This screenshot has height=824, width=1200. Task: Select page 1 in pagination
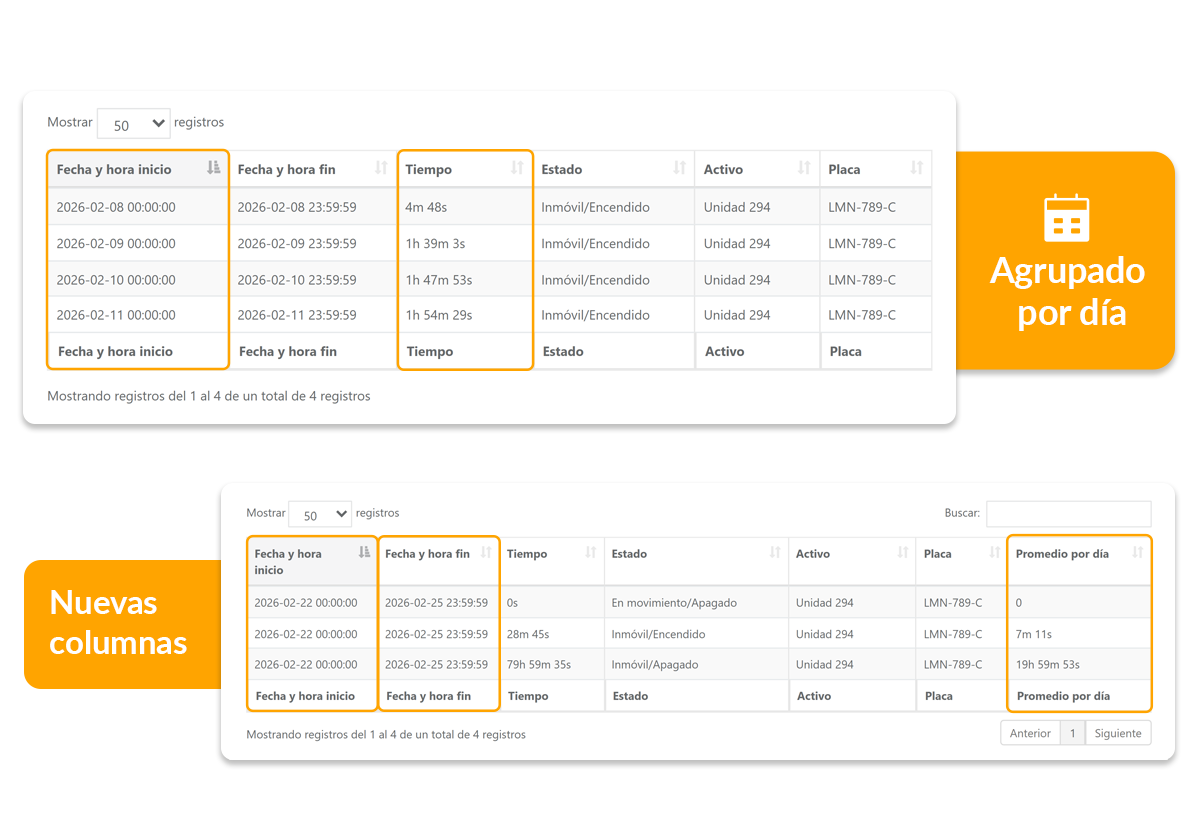coord(1072,733)
